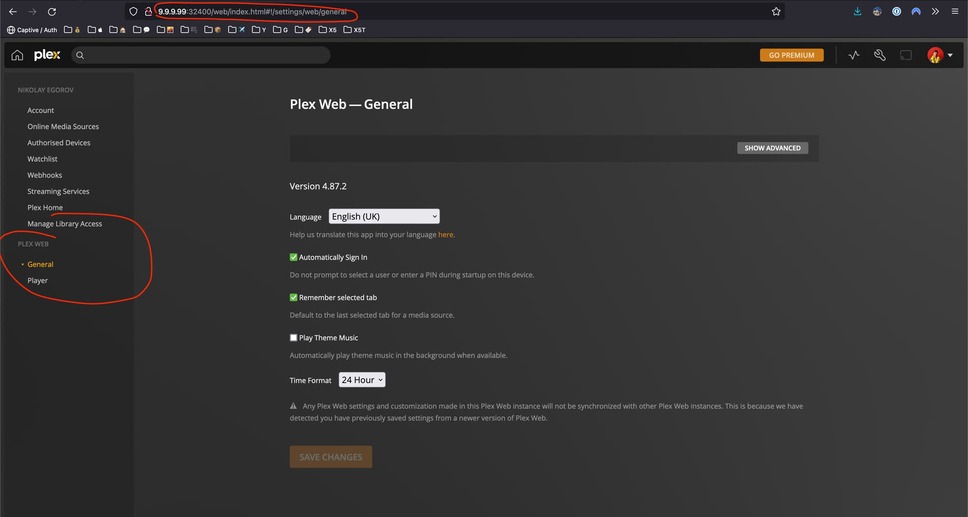Screen dimensions: 968x517
Task: Open Webhooks settings in sidebar
Action: pyautogui.click(x=44, y=175)
